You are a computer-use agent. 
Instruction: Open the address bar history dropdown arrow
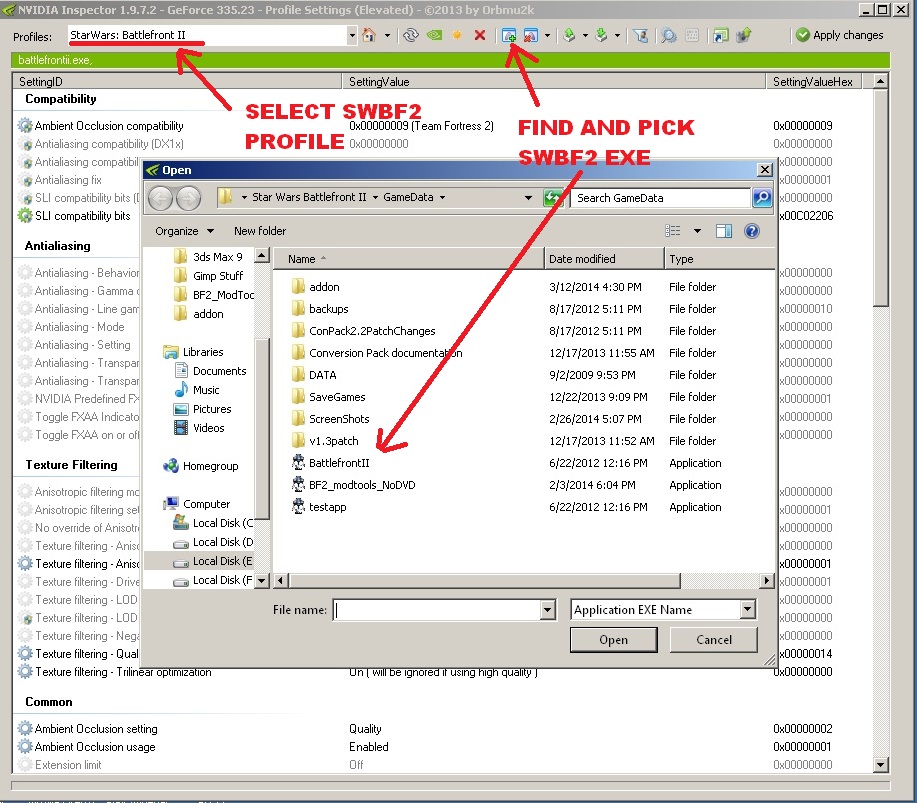(x=528, y=198)
